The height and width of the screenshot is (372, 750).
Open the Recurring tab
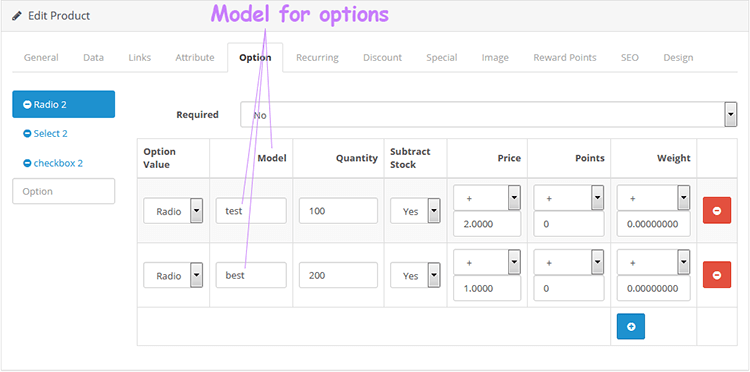317,58
